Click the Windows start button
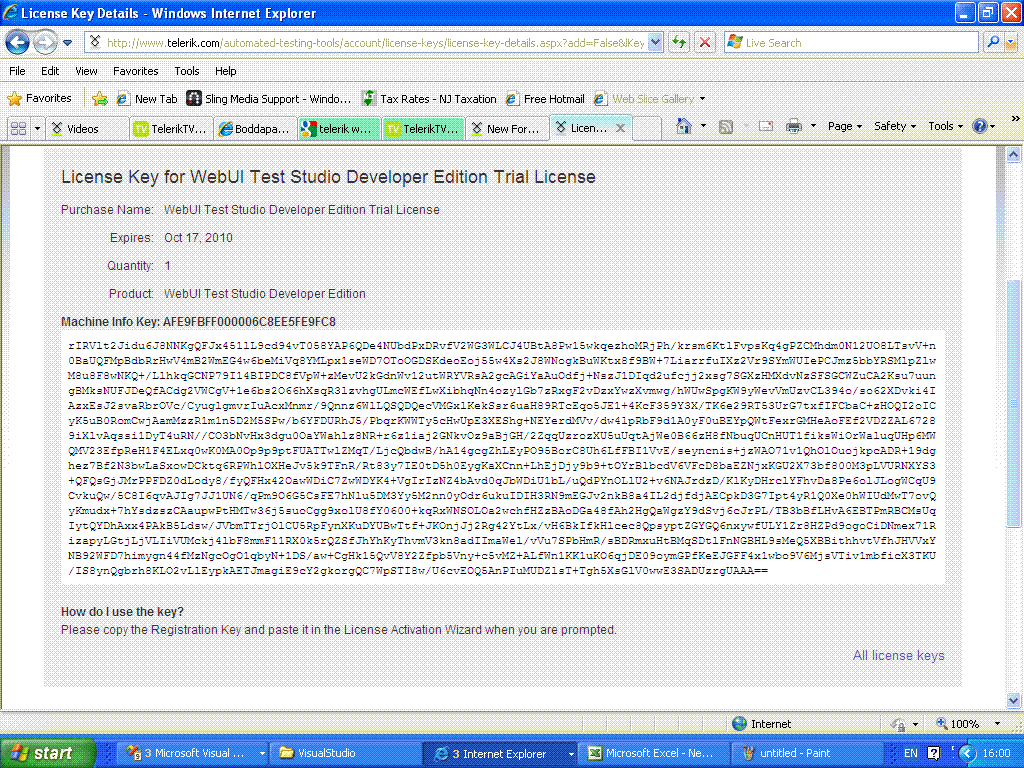 [48, 753]
